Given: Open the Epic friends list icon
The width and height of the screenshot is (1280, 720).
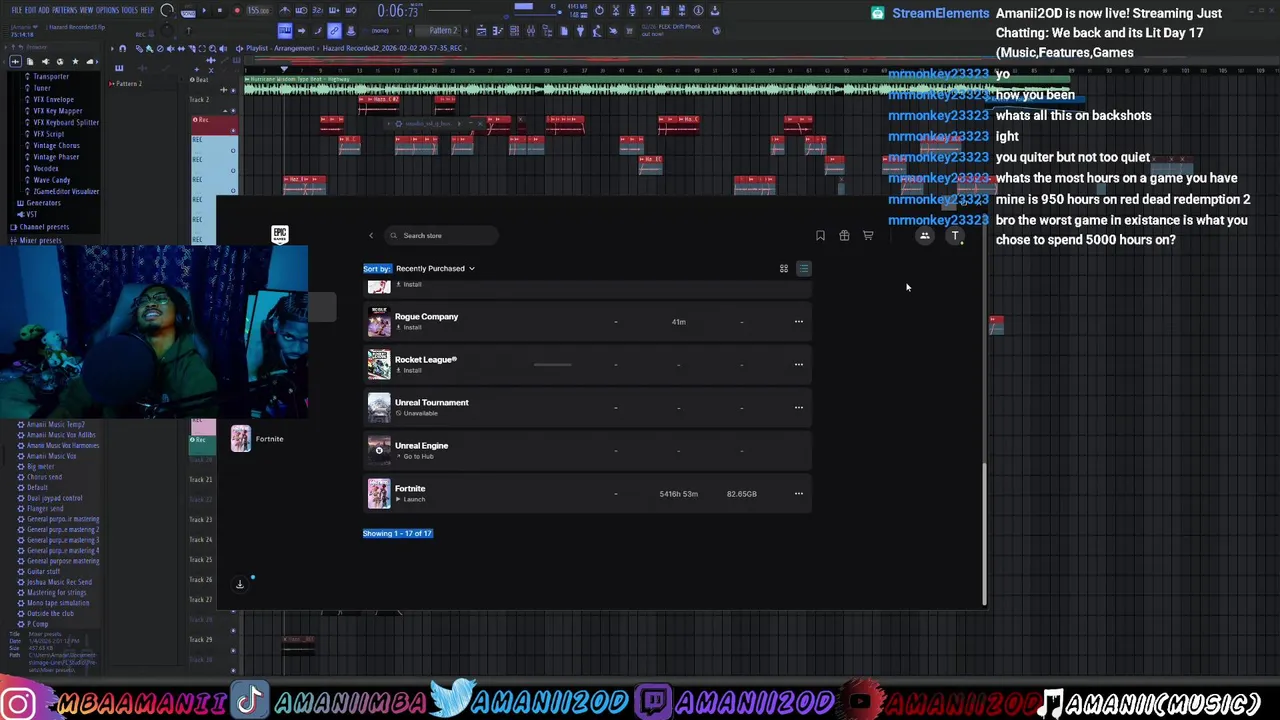Looking at the screenshot, I should pyautogui.click(x=925, y=236).
